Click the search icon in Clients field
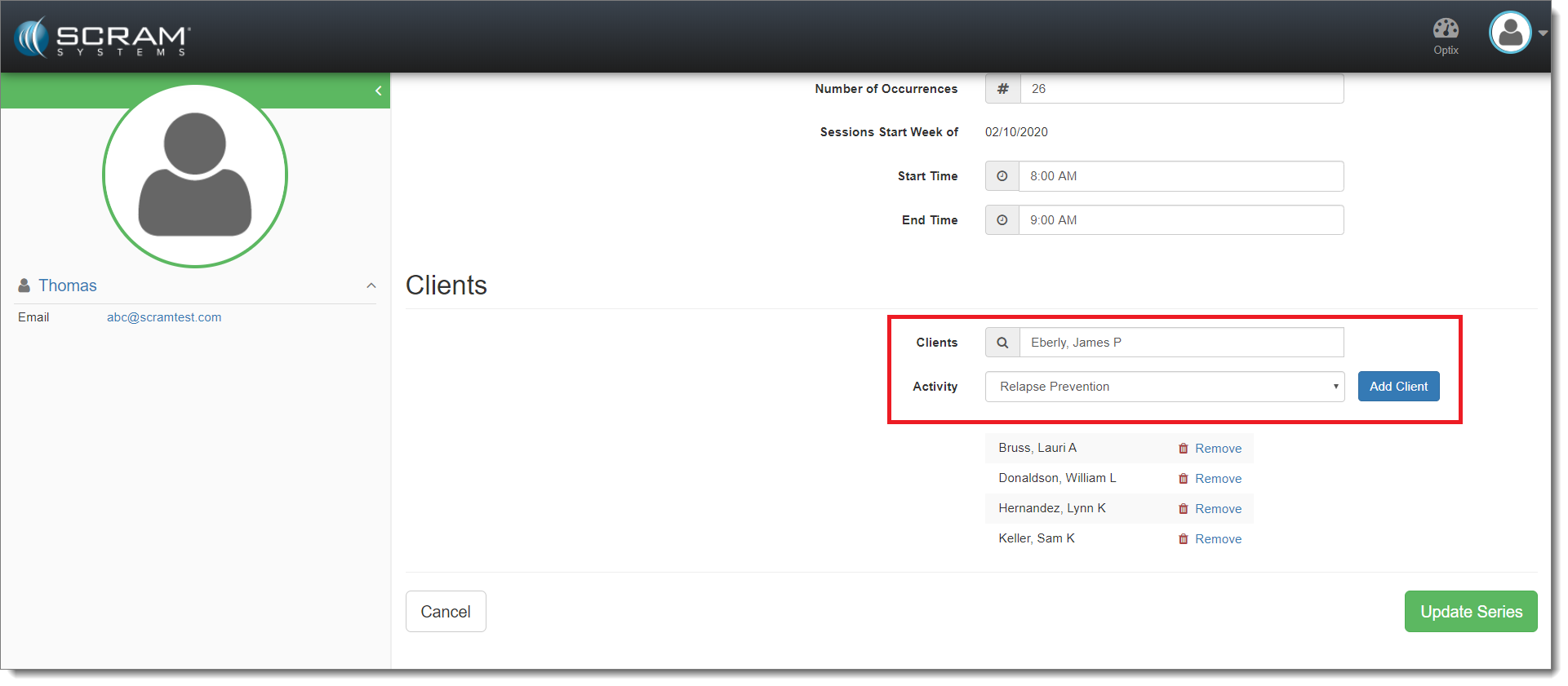This screenshot has width=1568, height=686. click(1002, 343)
